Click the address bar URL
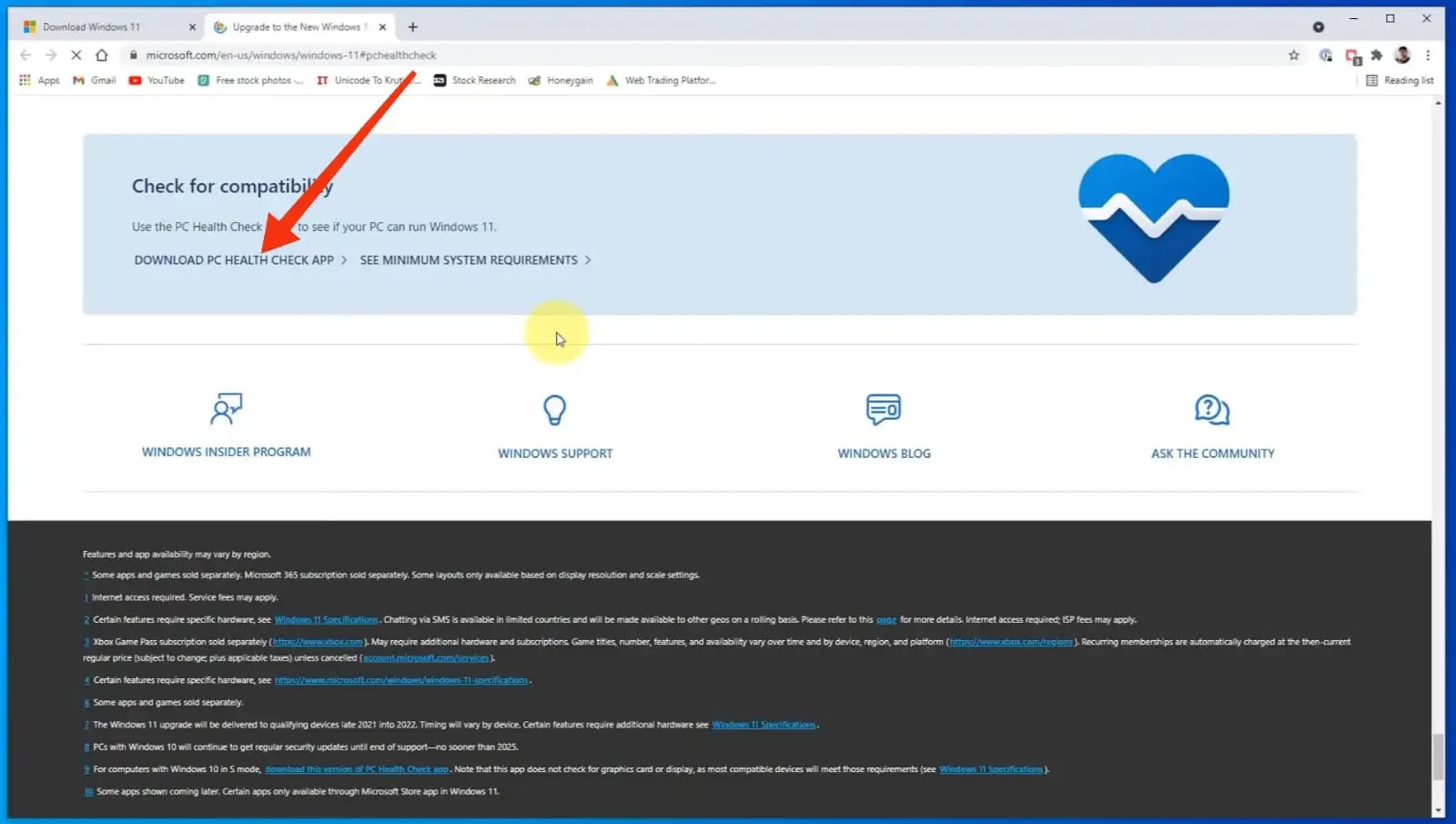This screenshot has height=824, width=1456. coord(291,56)
